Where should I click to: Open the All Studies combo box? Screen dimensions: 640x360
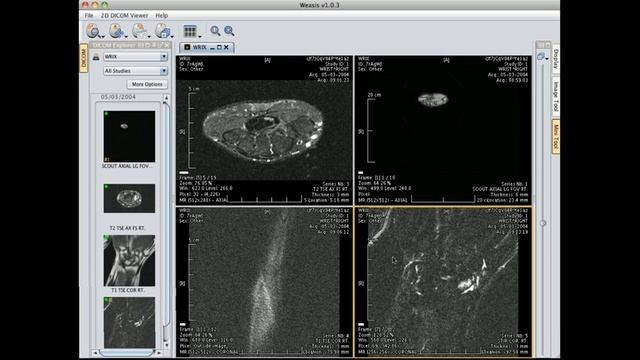135,71
